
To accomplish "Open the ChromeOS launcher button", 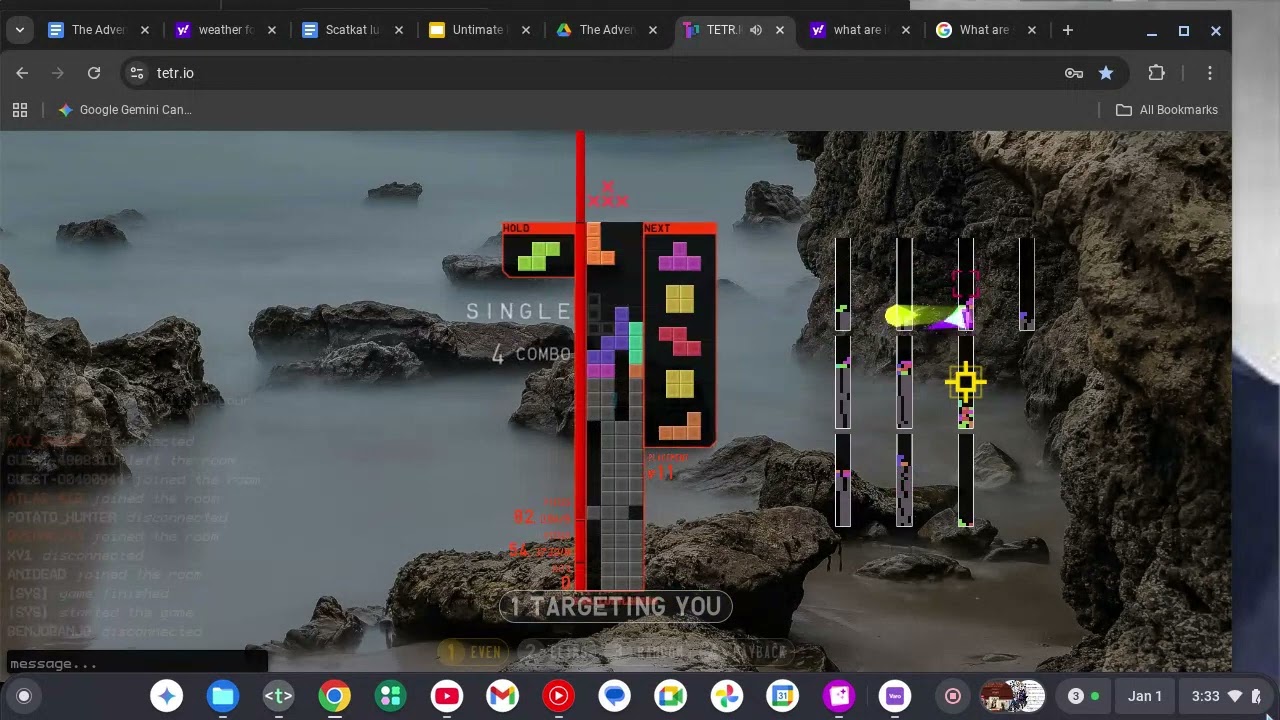I will click(24, 696).
